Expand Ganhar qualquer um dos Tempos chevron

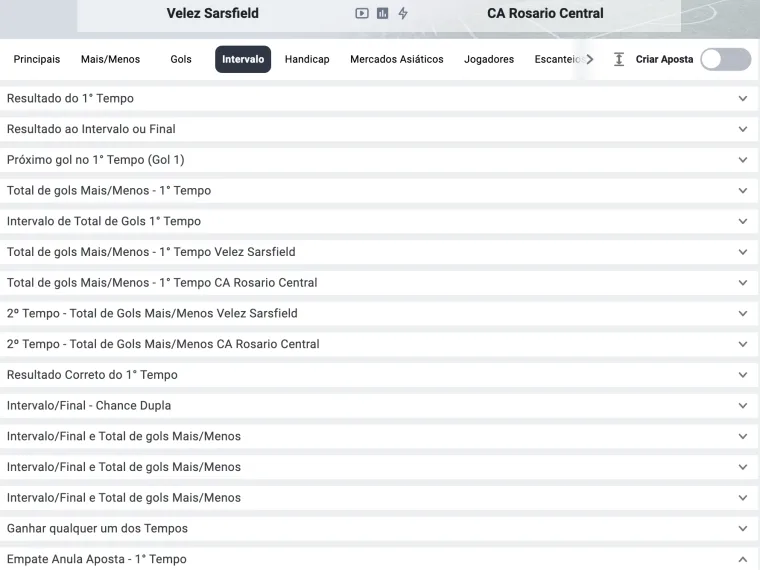click(x=743, y=528)
